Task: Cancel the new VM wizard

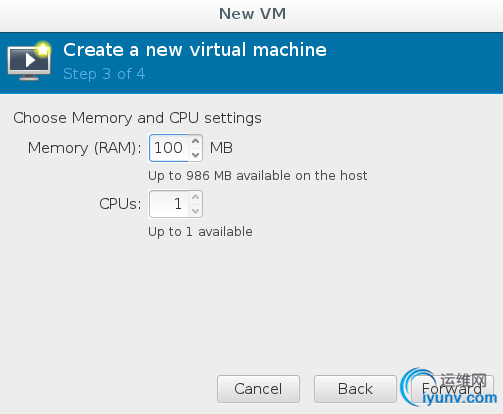Action: [x=258, y=389]
